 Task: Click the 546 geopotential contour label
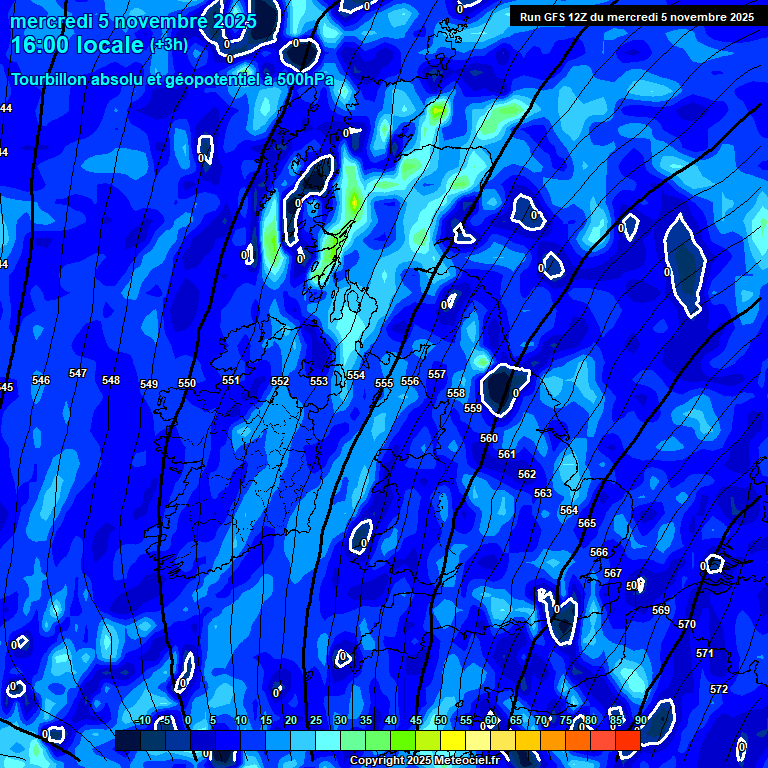[x=41, y=380]
